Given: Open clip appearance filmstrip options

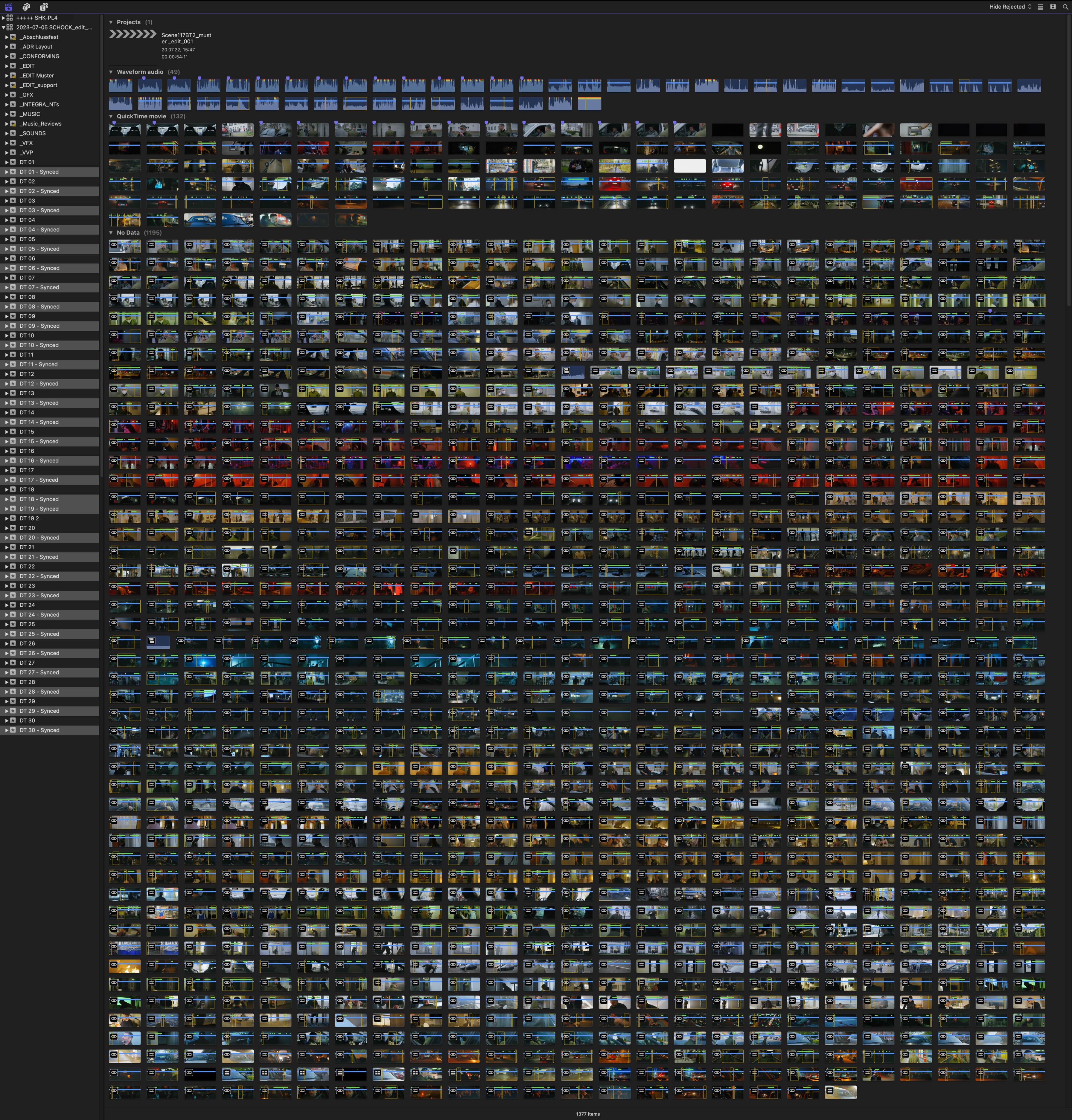Looking at the screenshot, I should 1053,7.
